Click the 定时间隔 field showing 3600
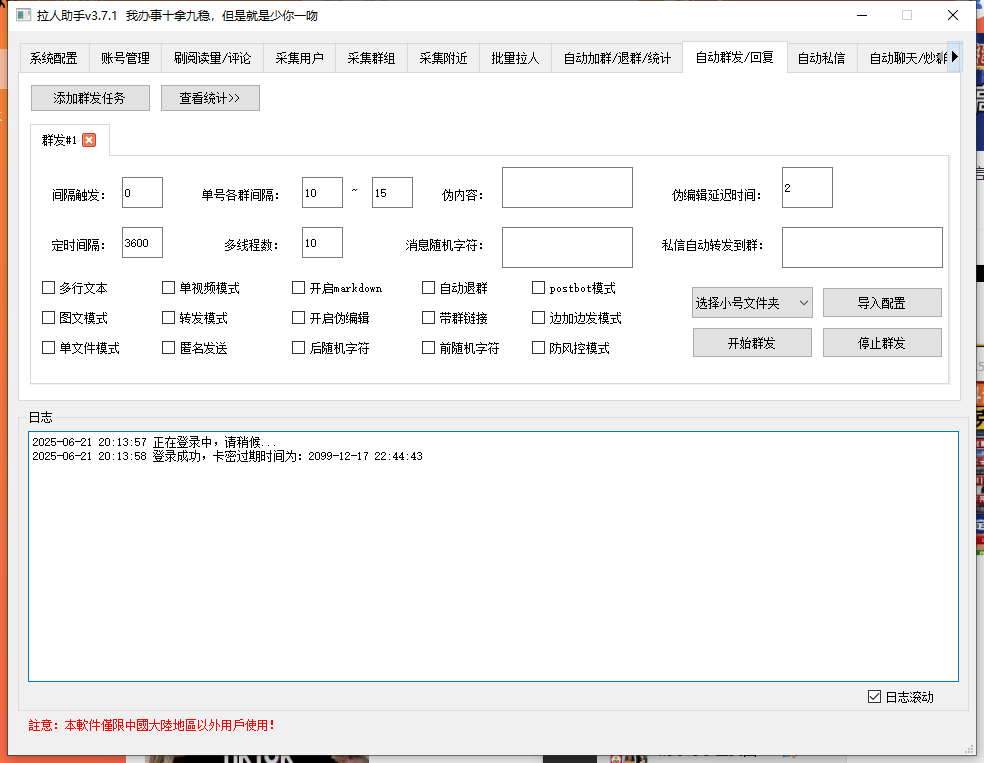 142,243
